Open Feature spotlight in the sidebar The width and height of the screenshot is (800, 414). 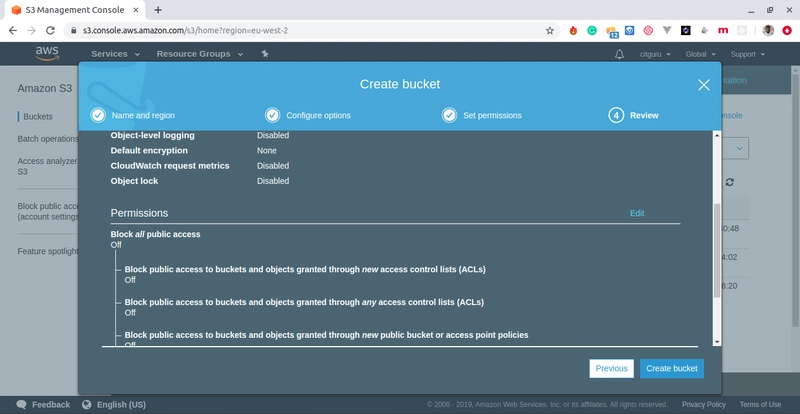click(x=48, y=251)
